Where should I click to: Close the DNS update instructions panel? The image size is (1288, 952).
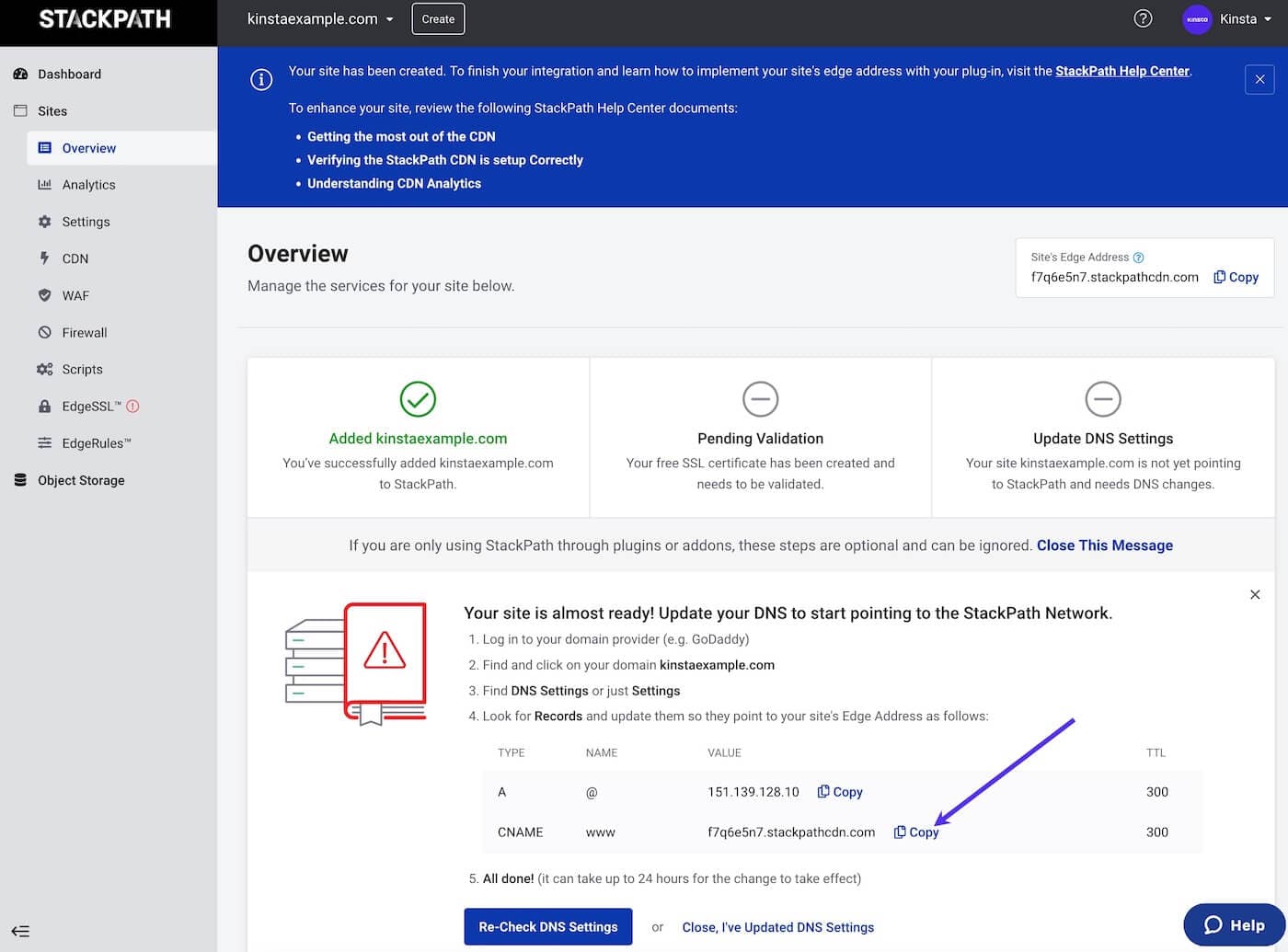[1255, 595]
